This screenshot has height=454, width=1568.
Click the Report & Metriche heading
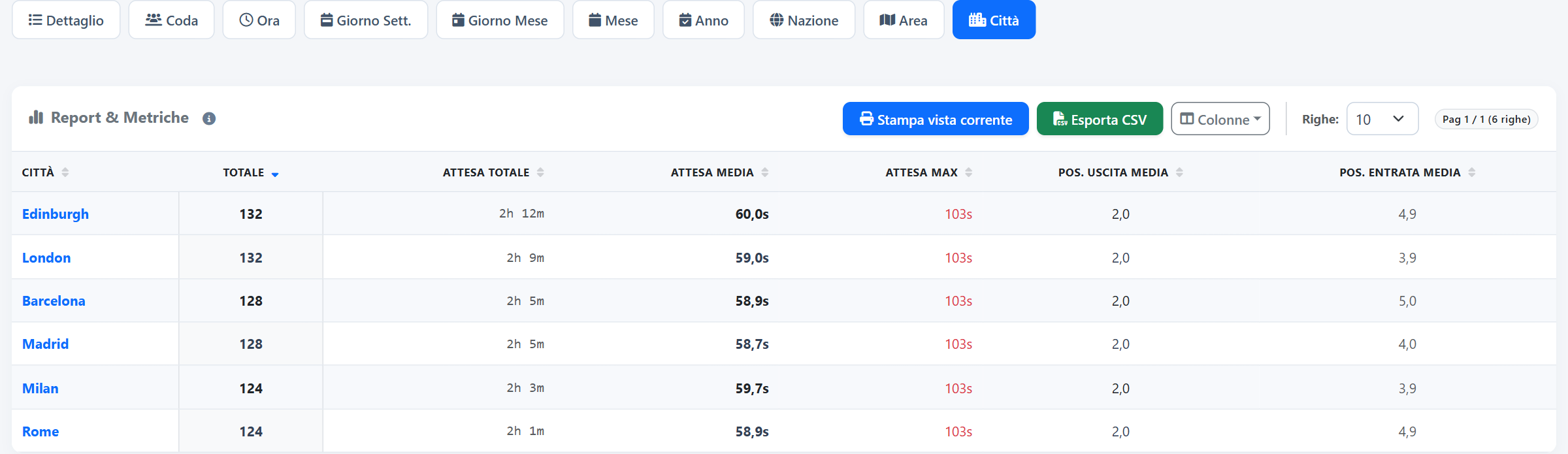[x=120, y=118]
